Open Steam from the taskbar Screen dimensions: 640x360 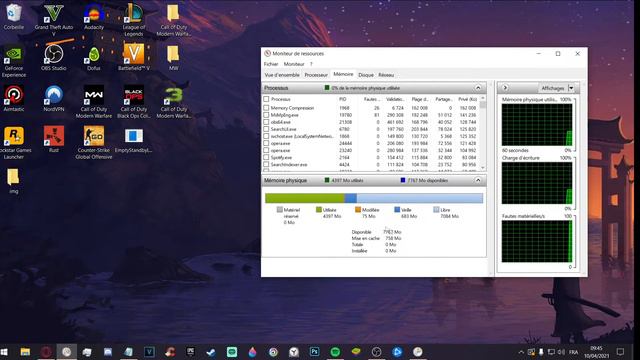211,352
